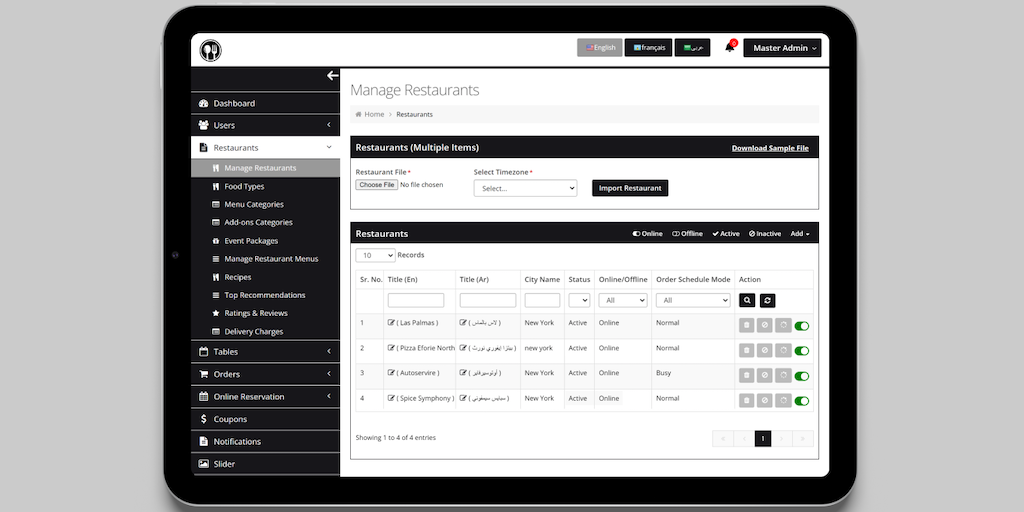Open the Order Schedule Mode filter dropdown
1024x512 pixels.
pos(693,300)
